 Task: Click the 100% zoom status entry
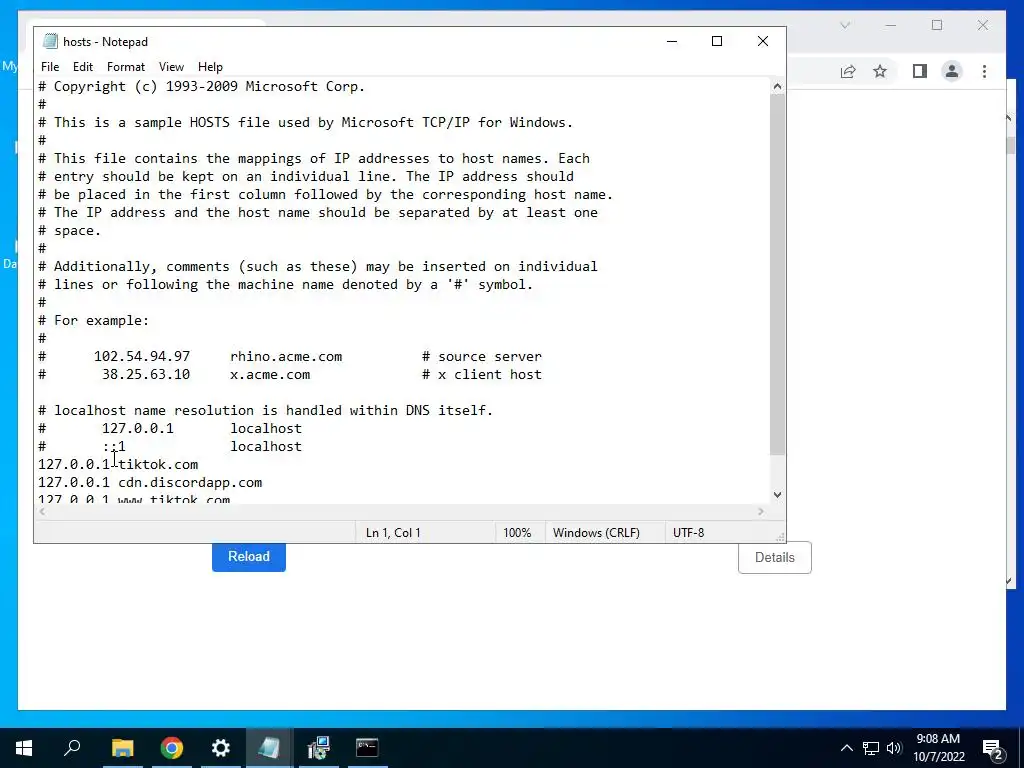tap(517, 532)
